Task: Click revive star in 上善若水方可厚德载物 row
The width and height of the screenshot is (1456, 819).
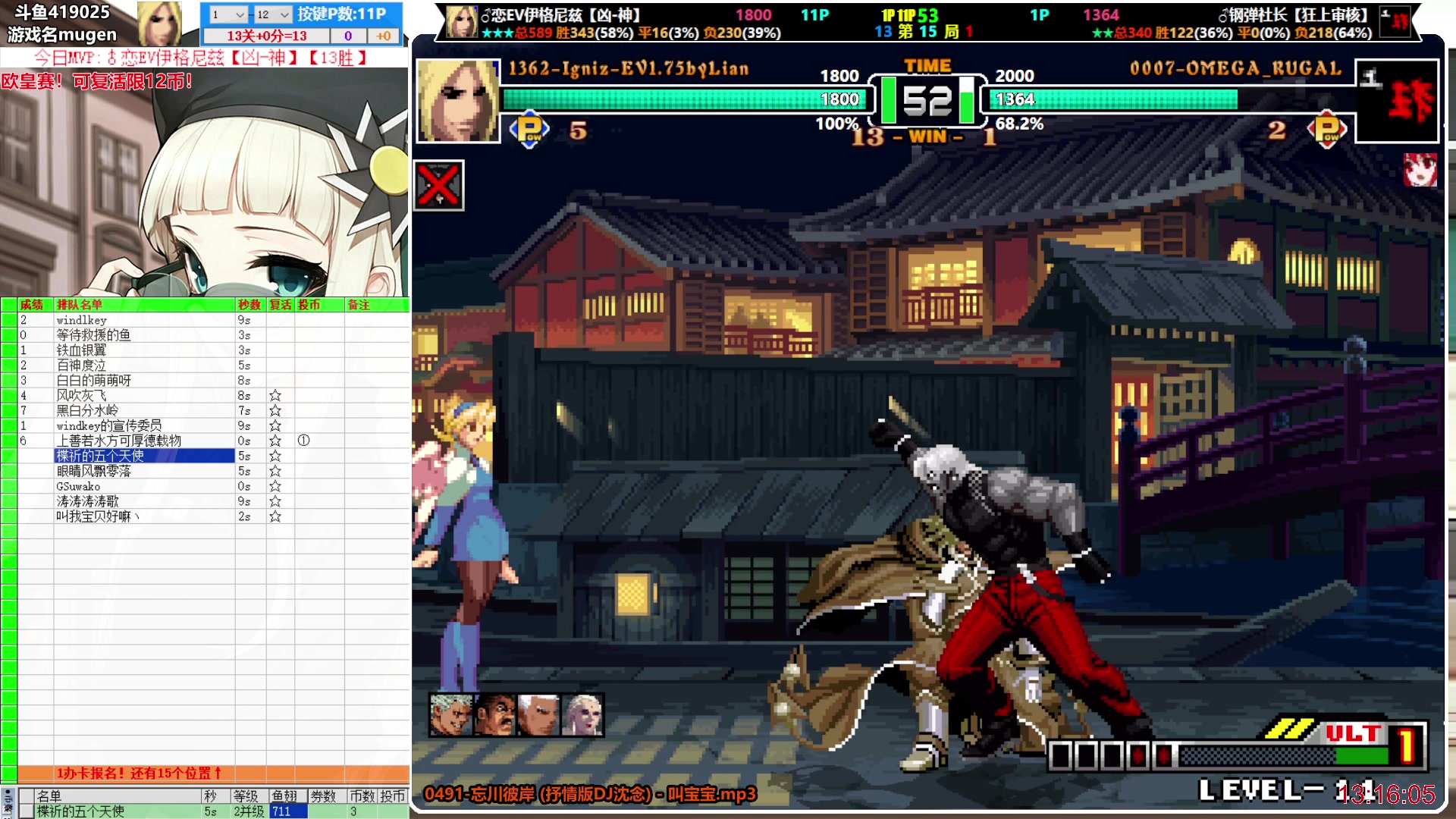Action: [275, 441]
